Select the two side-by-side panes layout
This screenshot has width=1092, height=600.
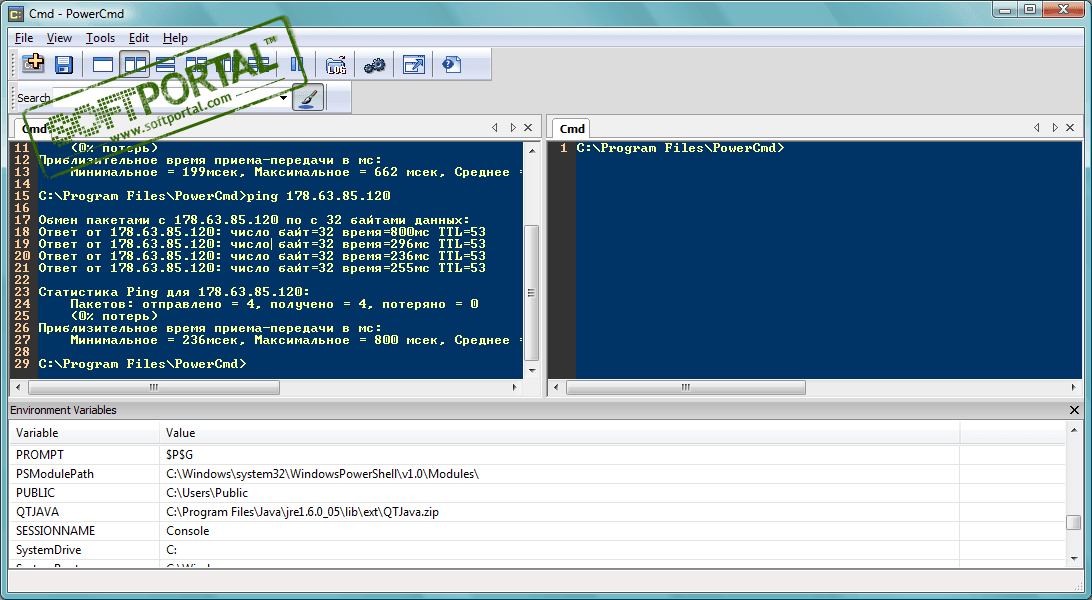click(x=135, y=65)
